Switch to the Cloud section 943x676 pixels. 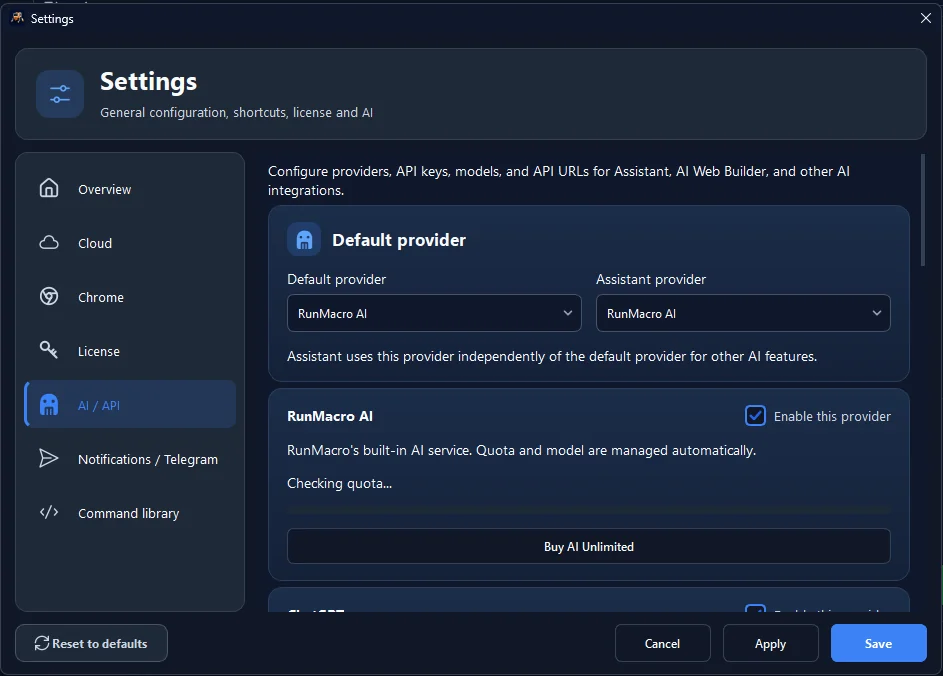pyautogui.click(x=130, y=243)
